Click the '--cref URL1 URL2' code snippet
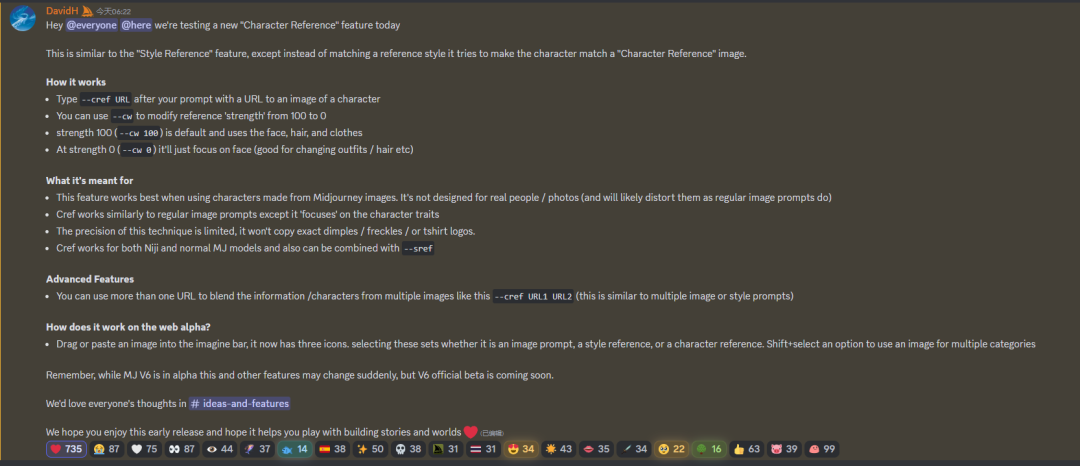Viewport: 1080px width, 466px height. click(534, 297)
